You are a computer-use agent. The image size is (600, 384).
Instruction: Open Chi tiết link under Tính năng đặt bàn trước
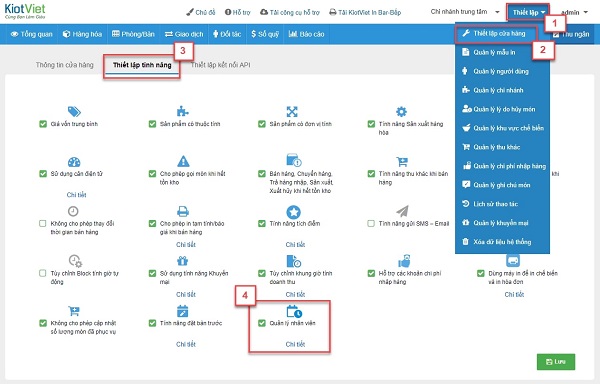click(x=186, y=344)
